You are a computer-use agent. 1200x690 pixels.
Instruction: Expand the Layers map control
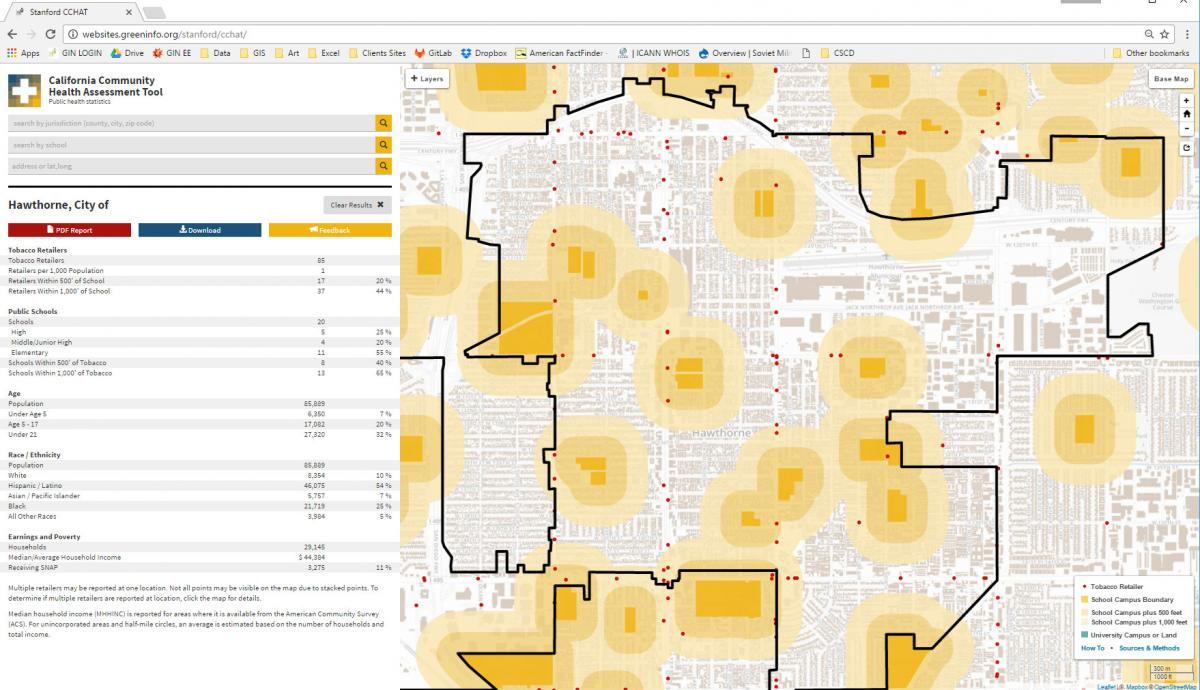427,78
